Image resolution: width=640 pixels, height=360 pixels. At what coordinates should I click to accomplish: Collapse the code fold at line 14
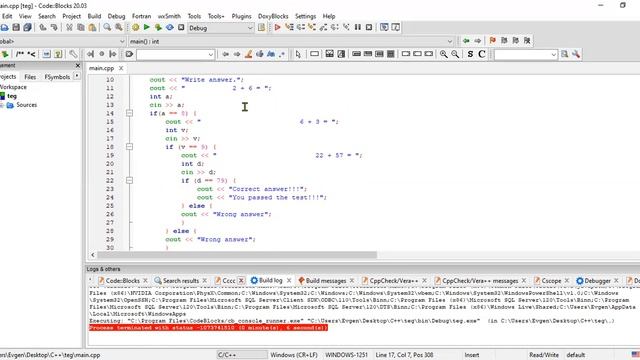tap(129, 113)
